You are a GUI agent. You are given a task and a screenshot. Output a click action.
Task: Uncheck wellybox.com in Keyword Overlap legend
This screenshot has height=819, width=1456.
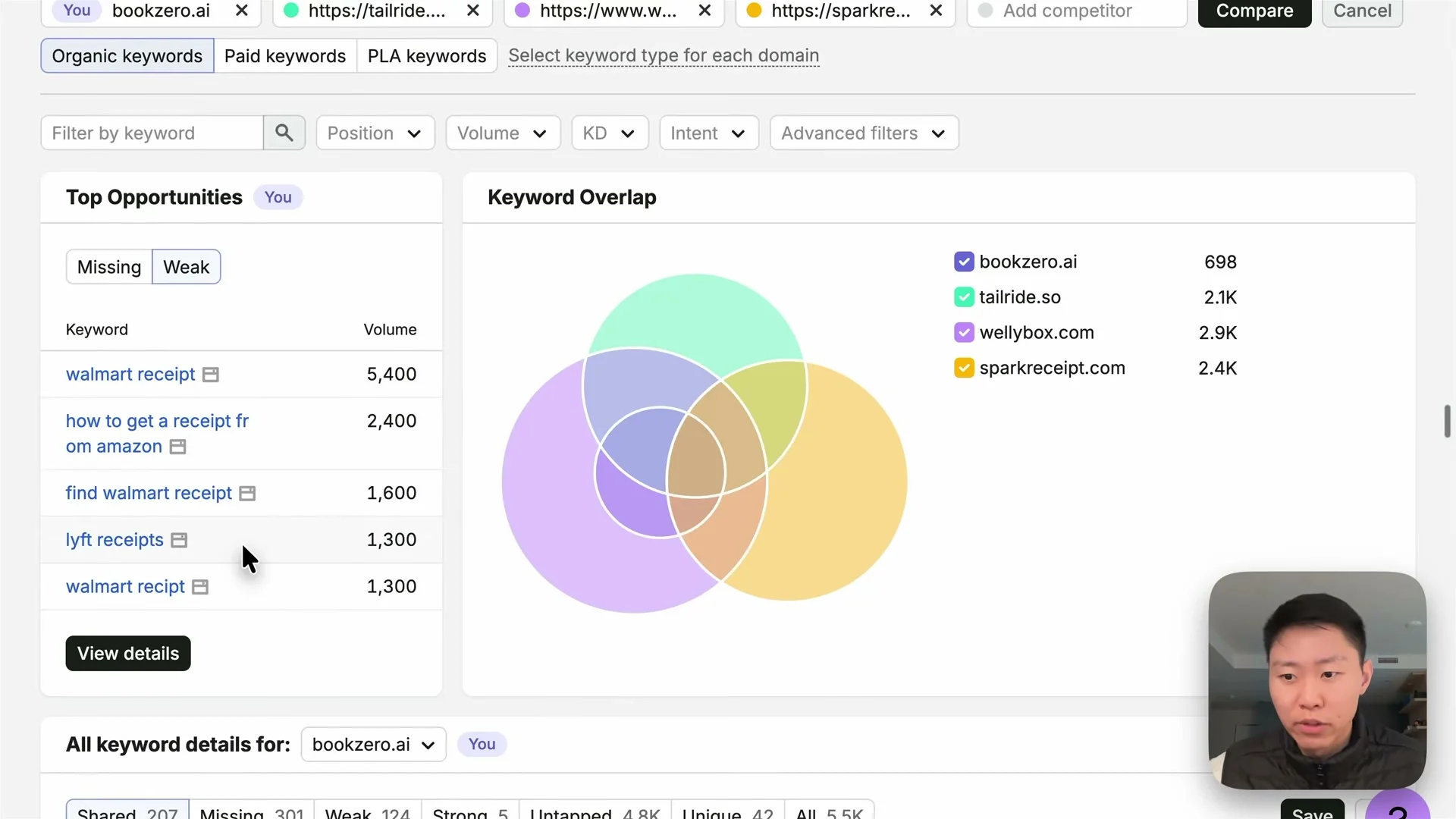coord(964,332)
